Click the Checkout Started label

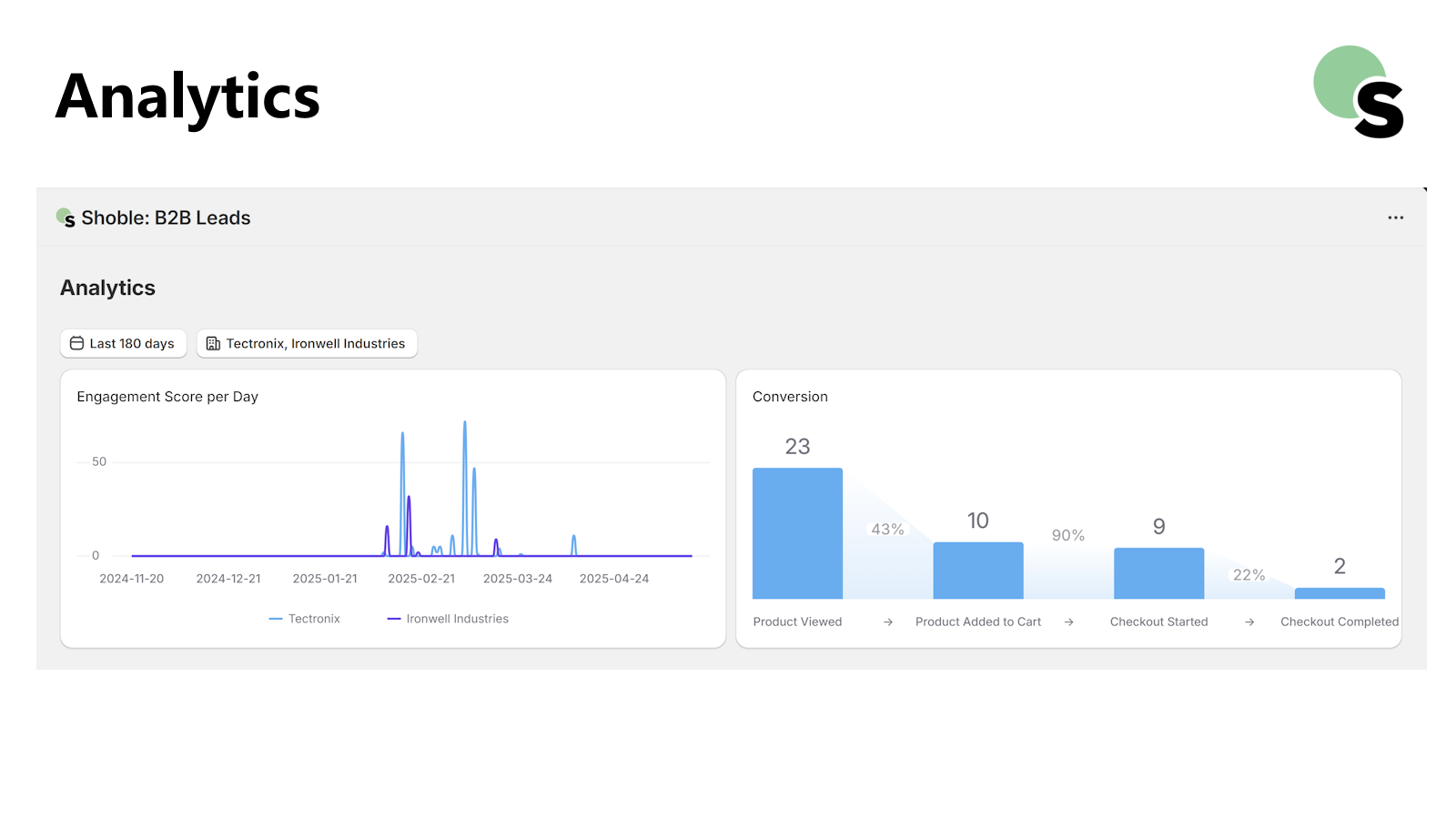pyautogui.click(x=1158, y=622)
